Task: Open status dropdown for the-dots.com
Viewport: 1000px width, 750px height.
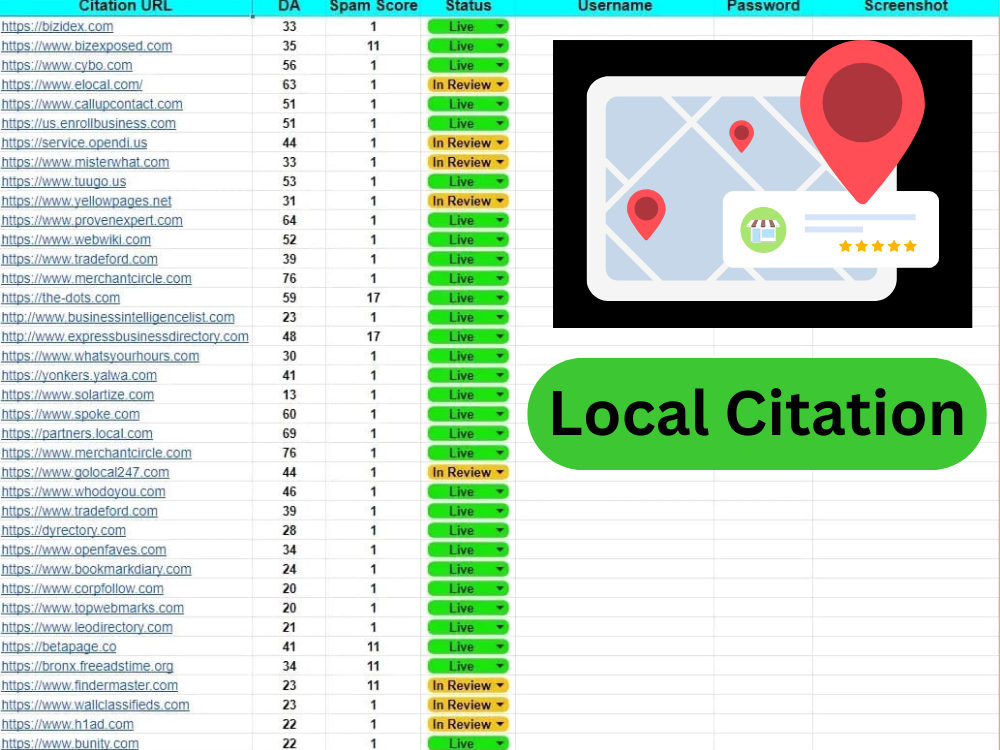Action: point(501,298)
